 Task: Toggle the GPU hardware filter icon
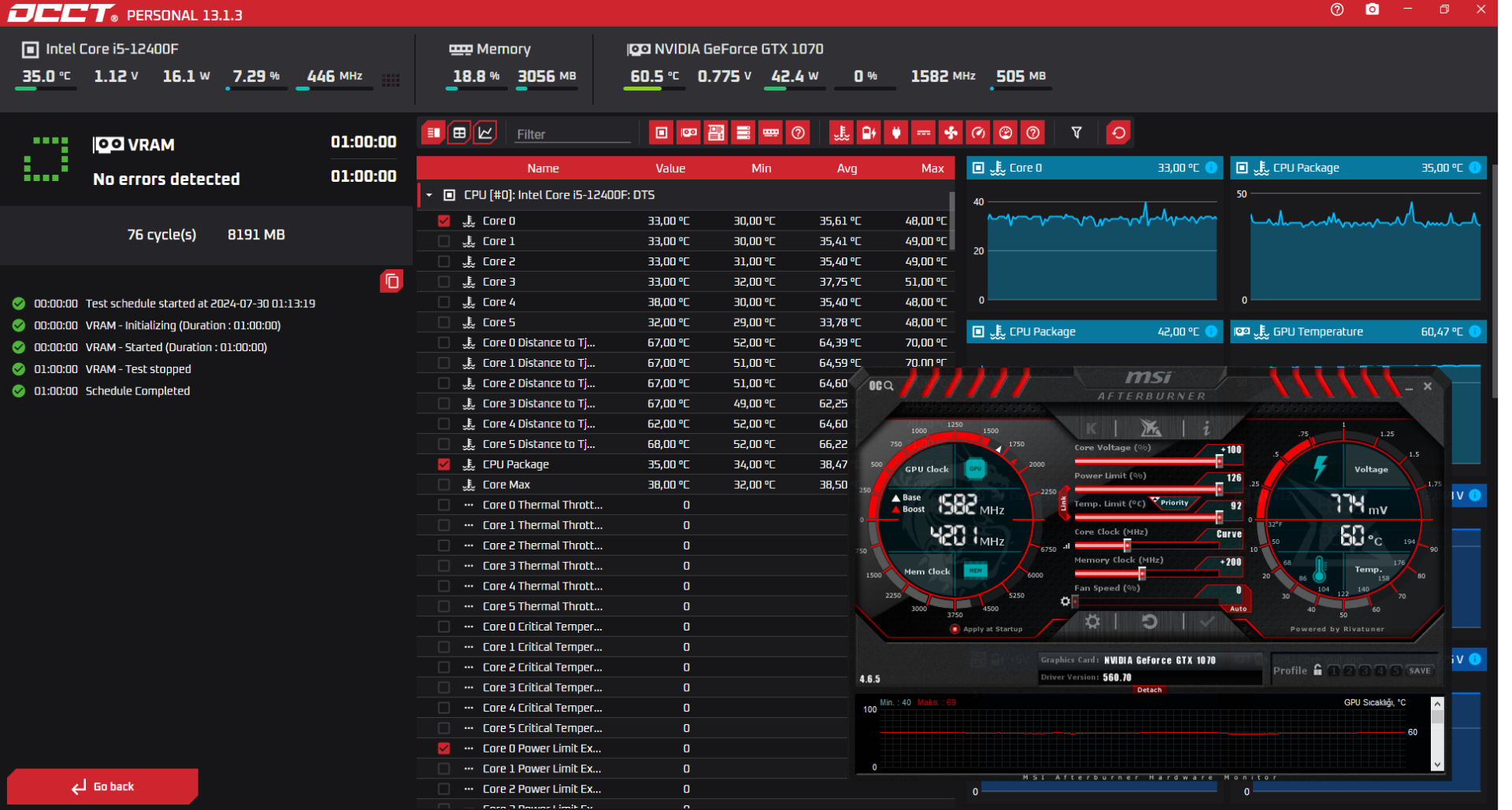pyautogui.click(x=689, y=133)
